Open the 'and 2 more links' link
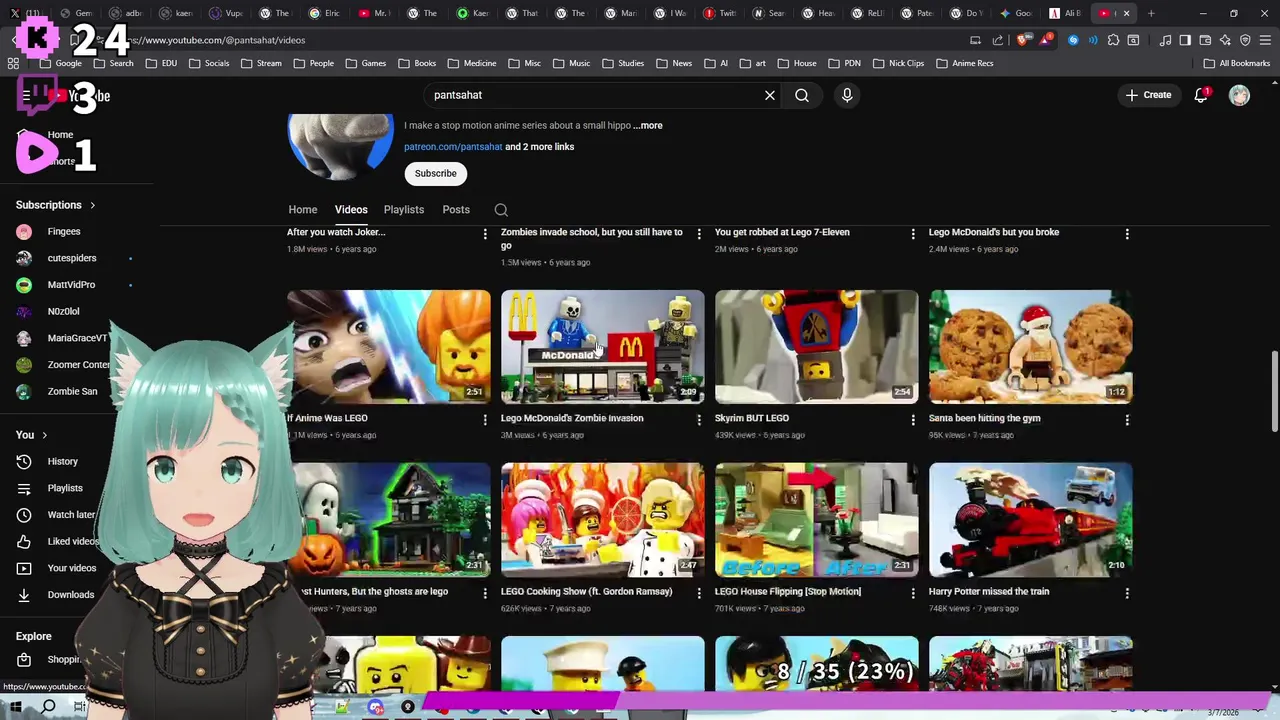Image resolution: width=1280 pixels, height=720 pixels. [x=540, y=146]
